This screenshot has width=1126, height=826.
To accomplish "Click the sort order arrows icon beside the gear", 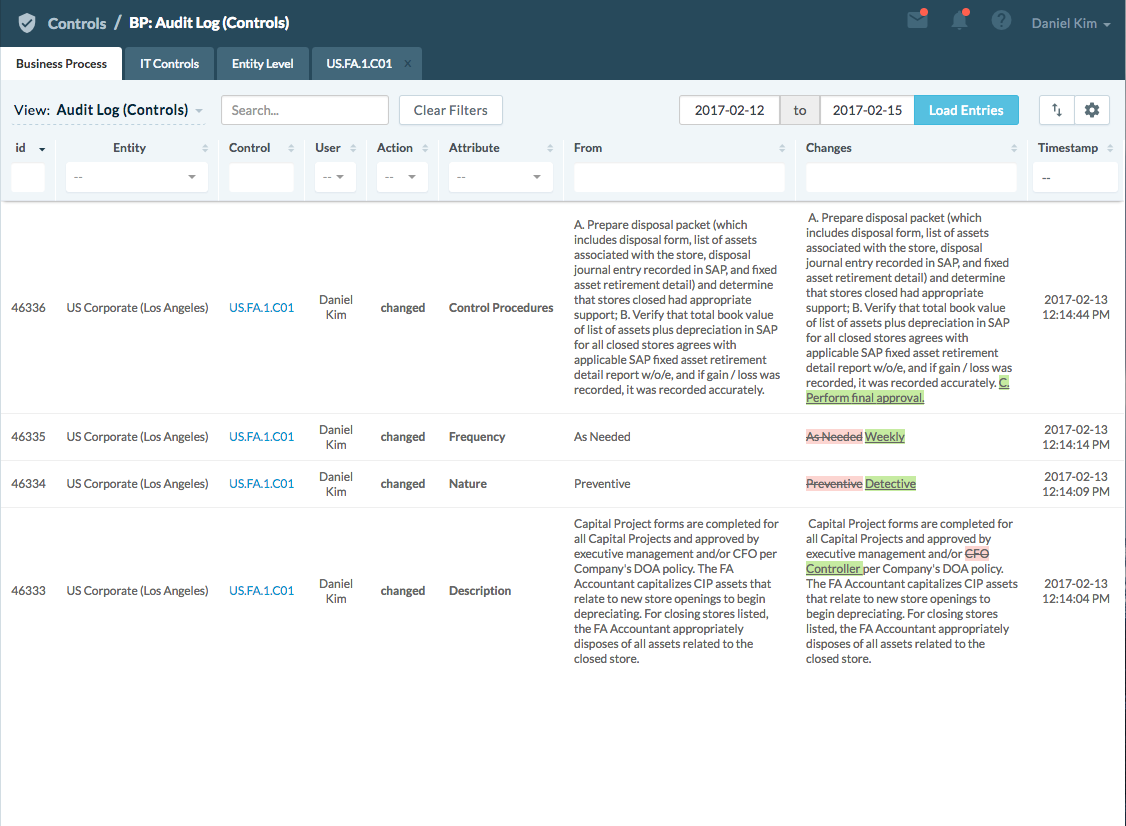I will point(1056,110).
